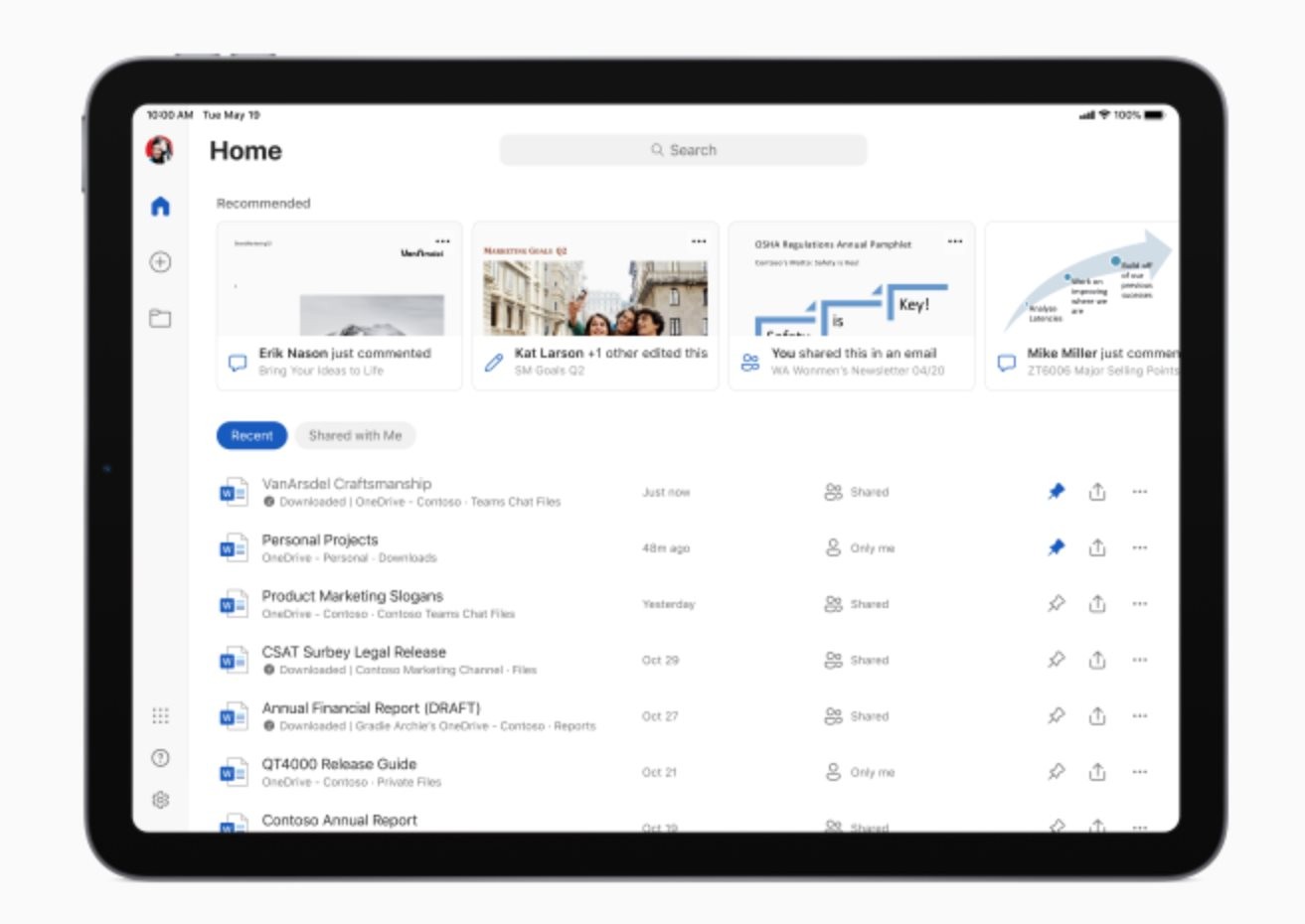
Task: Switch to the Shared with Me tab
Action: pyautogui.click(x=355, y=435)
